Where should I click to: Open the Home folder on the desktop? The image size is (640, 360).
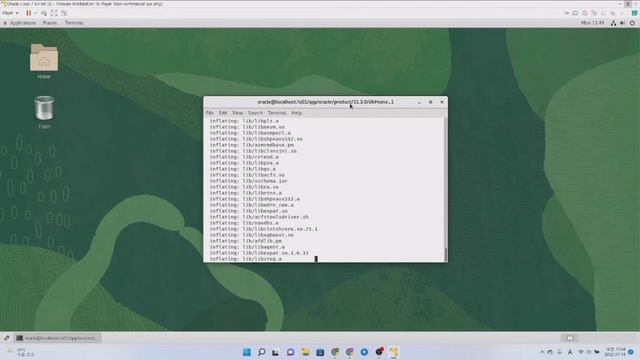pyautogui.click(x=44, y=60)
